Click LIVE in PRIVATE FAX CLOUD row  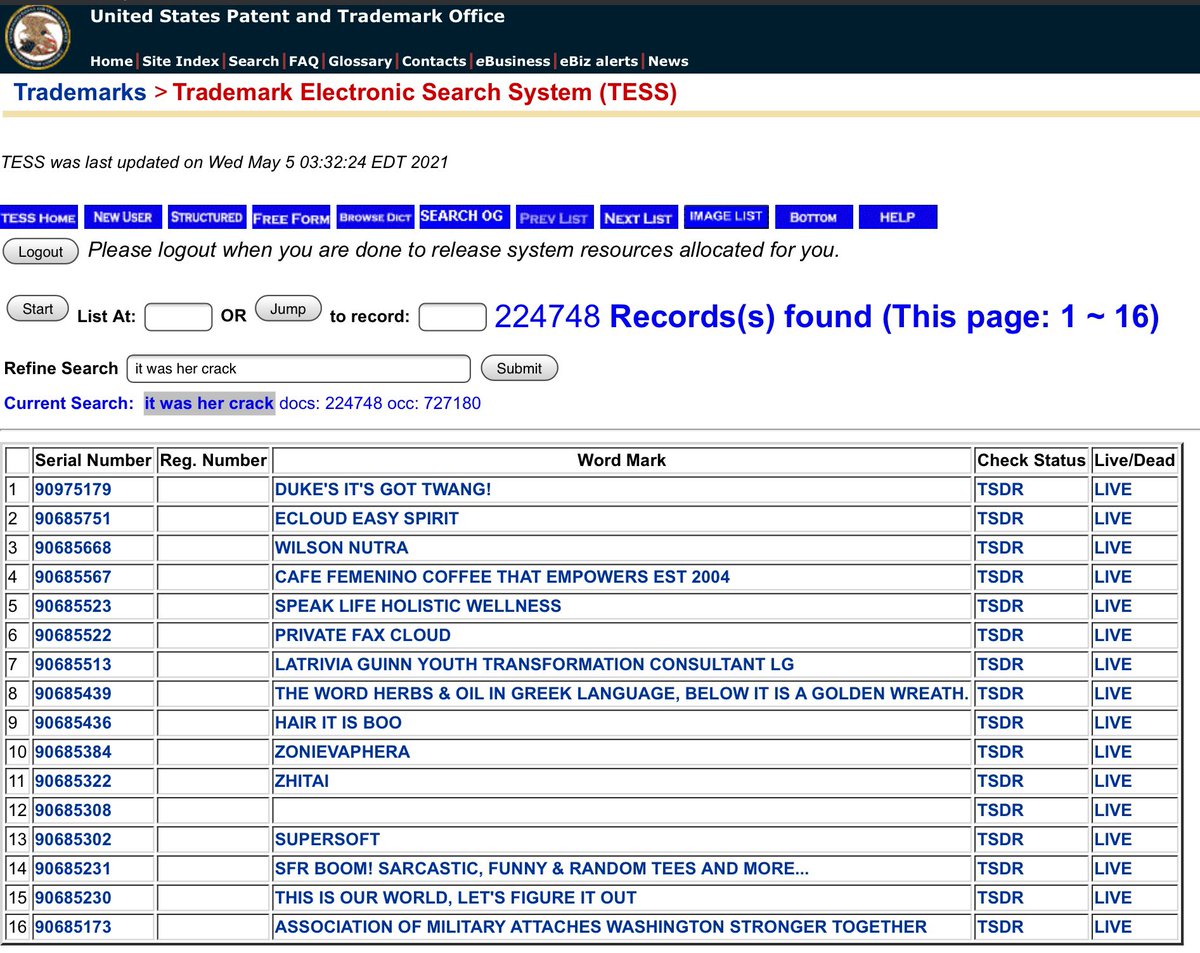[x=1113, y=634]
